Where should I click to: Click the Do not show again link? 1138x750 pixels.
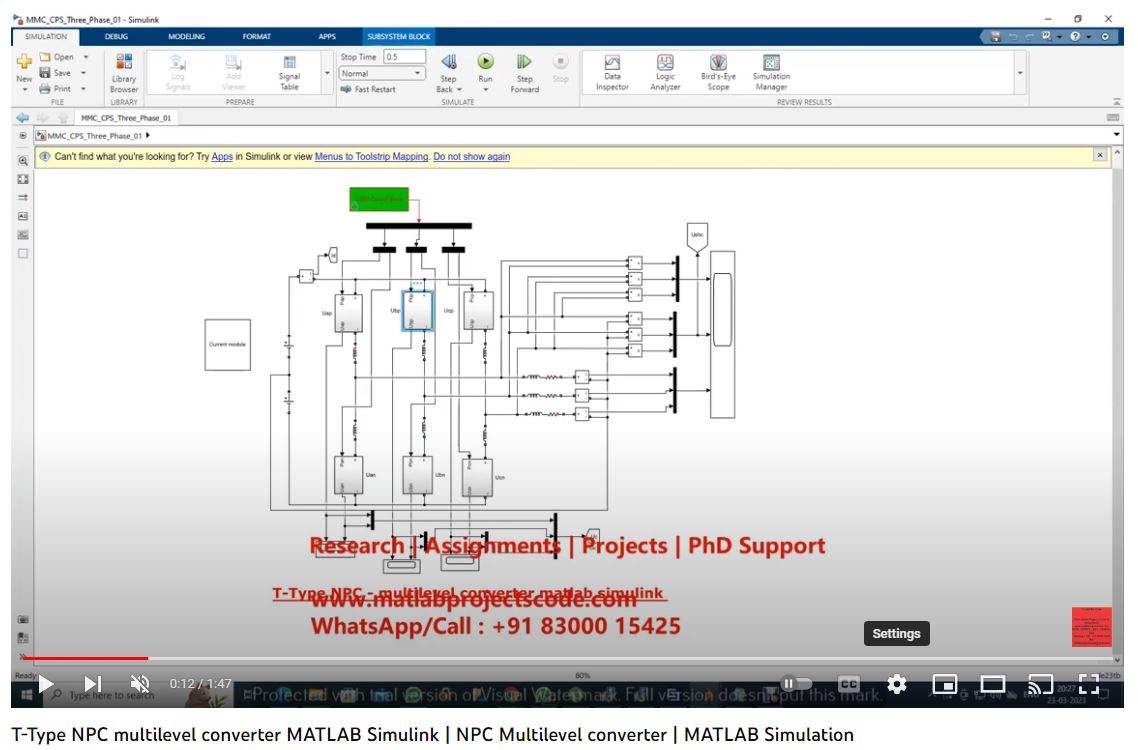point(471,157)
